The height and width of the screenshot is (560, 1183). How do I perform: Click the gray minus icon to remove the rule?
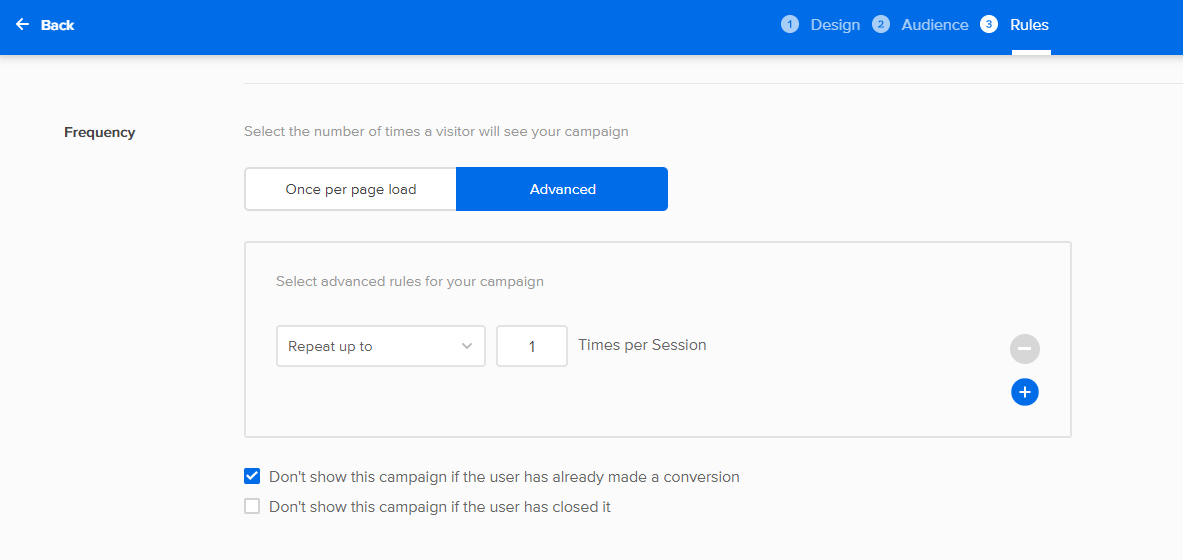point(1025,349)
